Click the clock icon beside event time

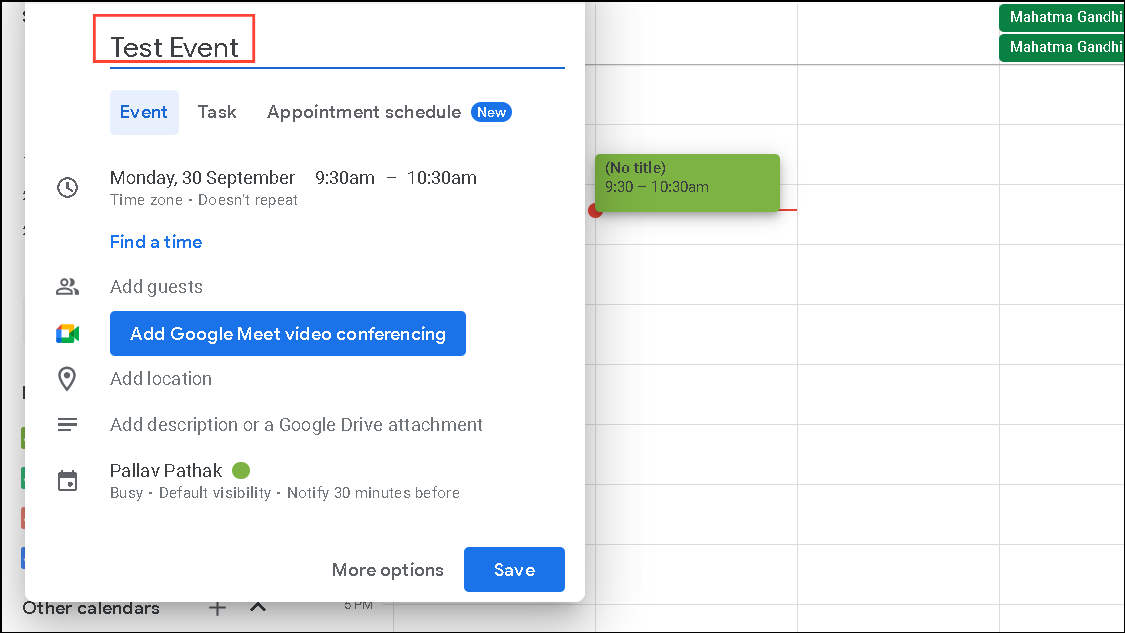(x=67, y=186)
